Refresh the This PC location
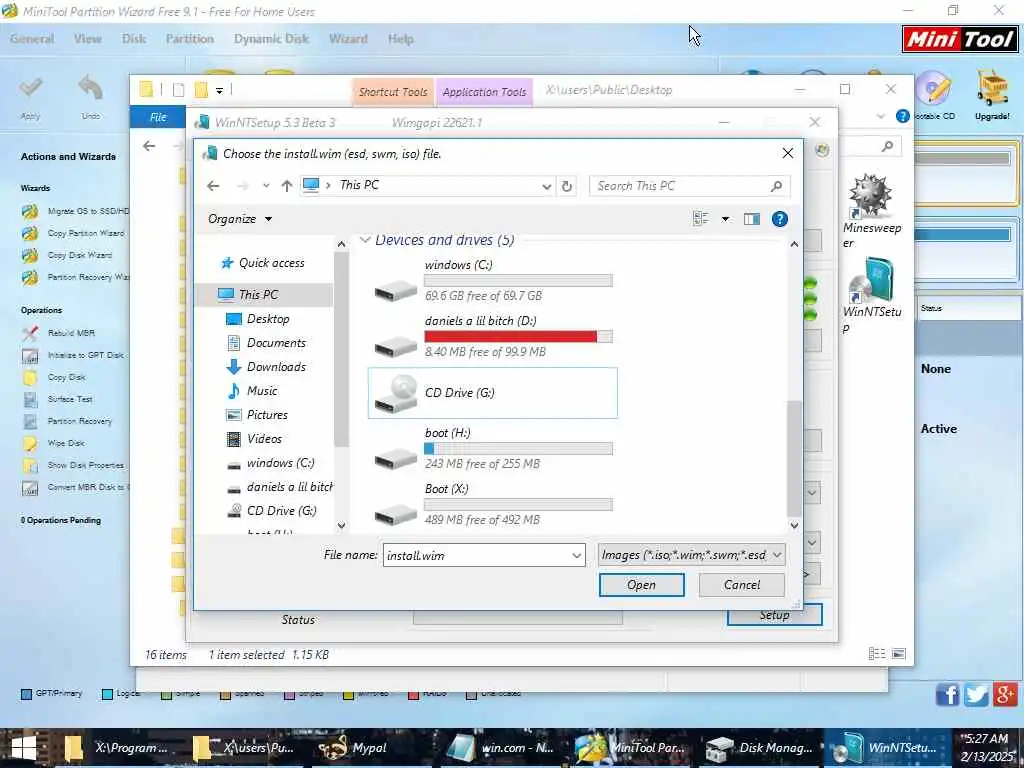 [x=567, y=186]
